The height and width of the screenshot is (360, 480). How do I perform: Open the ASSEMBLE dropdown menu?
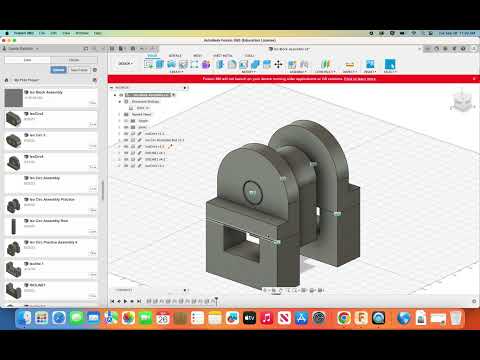(x=298, y=72)
